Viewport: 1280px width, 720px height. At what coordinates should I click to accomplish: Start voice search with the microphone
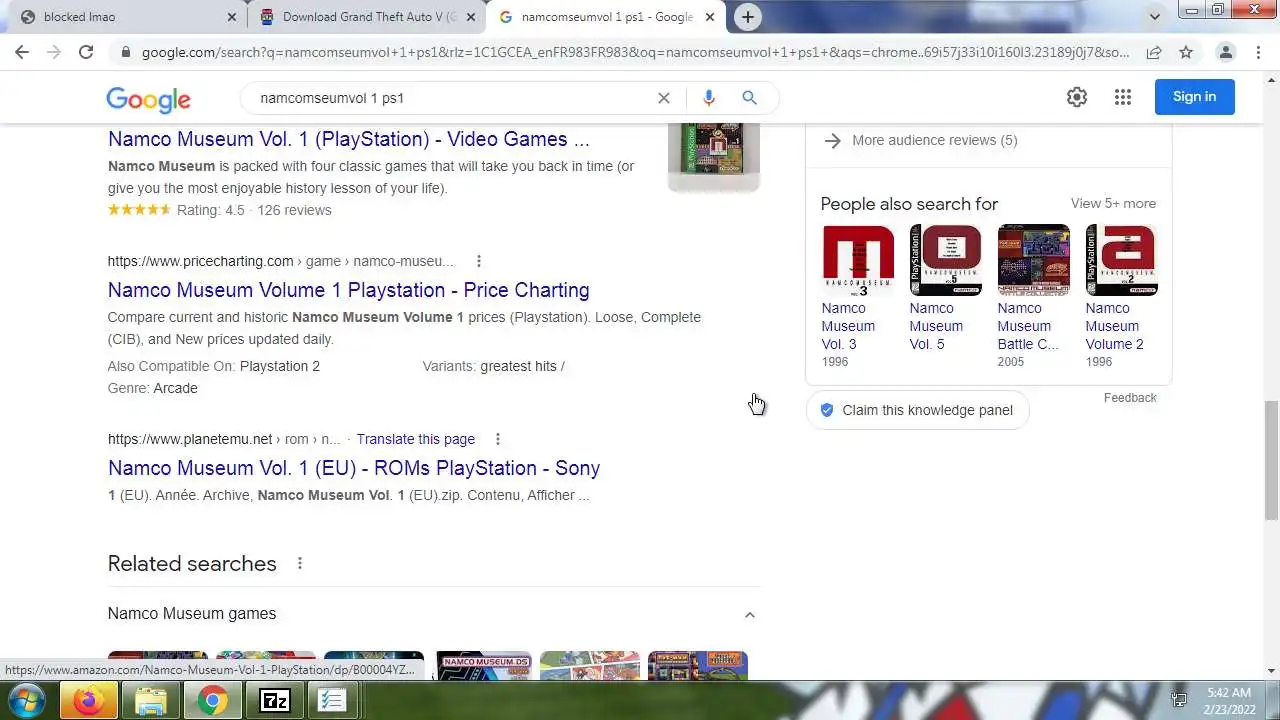tap(708, 98)
